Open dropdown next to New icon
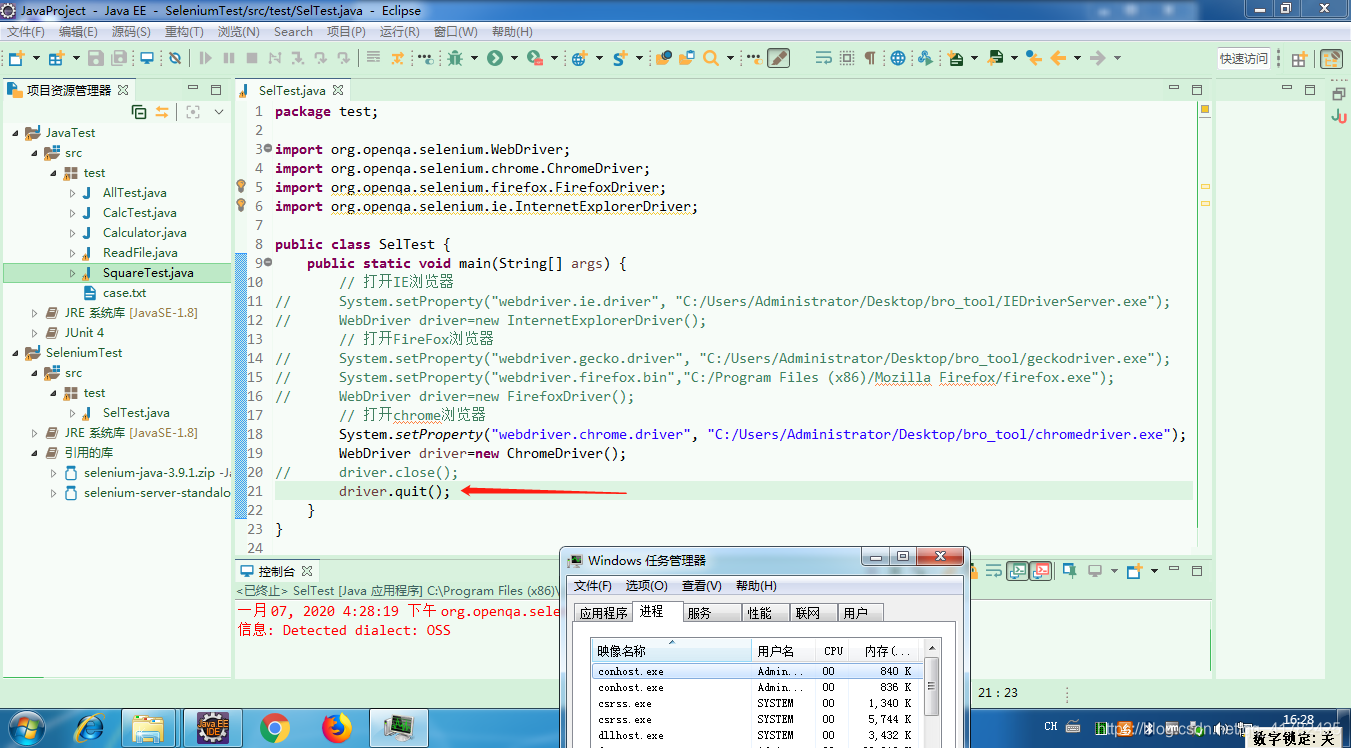The image size is (1351, 748). [x=37, y=58]
